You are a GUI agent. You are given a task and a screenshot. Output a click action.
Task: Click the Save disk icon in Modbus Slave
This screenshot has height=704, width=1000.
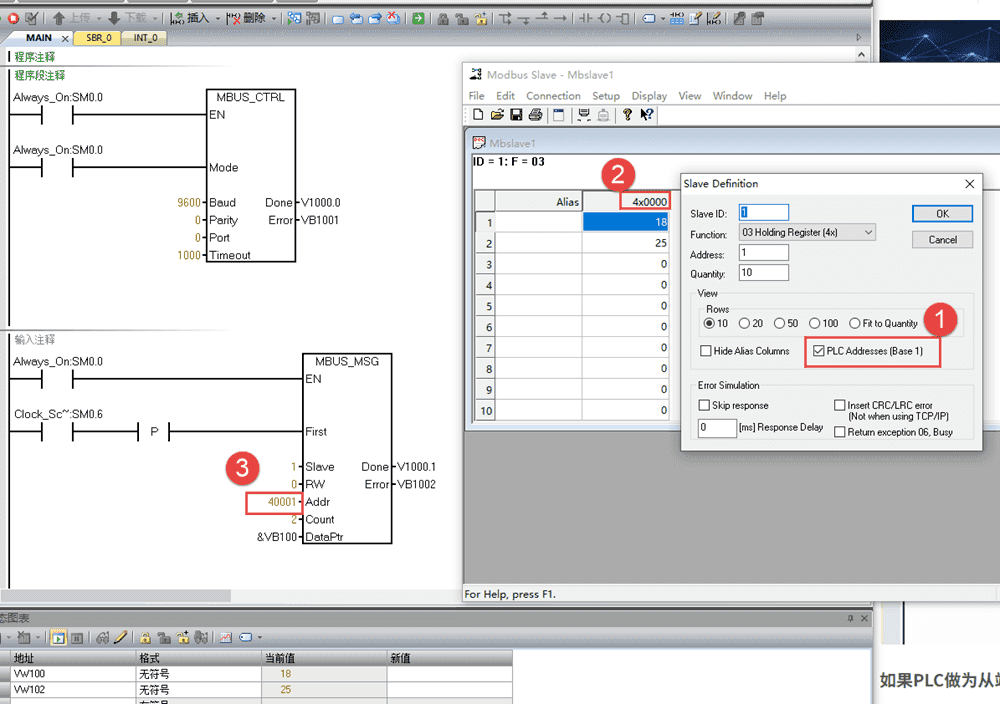tap(516, 115)
